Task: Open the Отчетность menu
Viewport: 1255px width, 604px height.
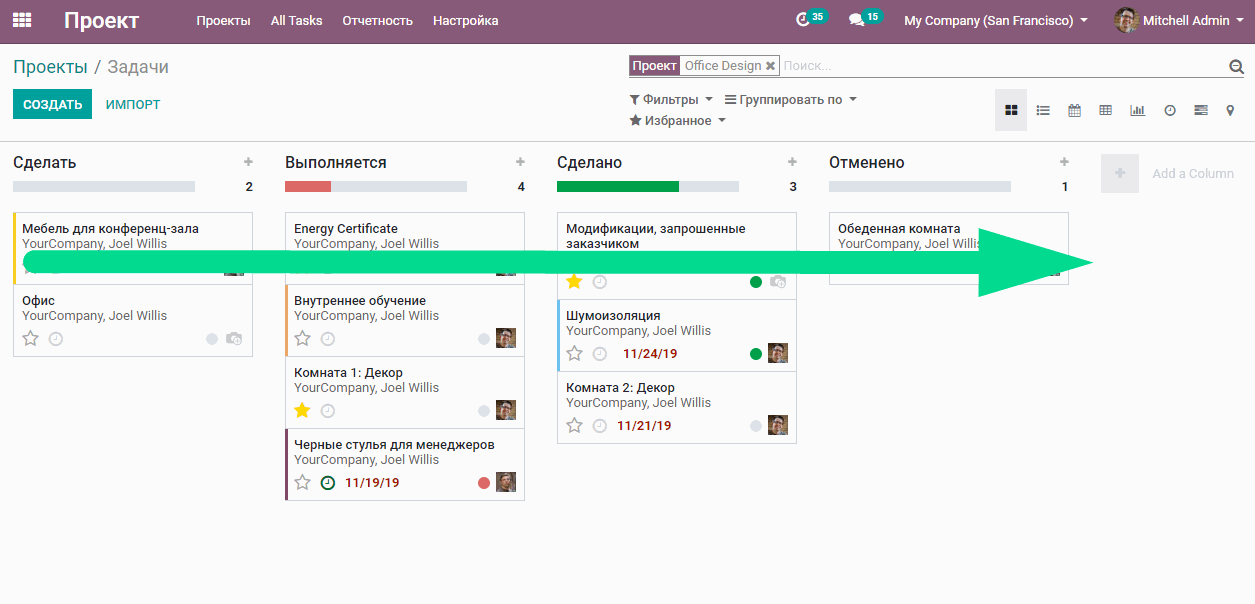Action: click(x=377, y=21)
